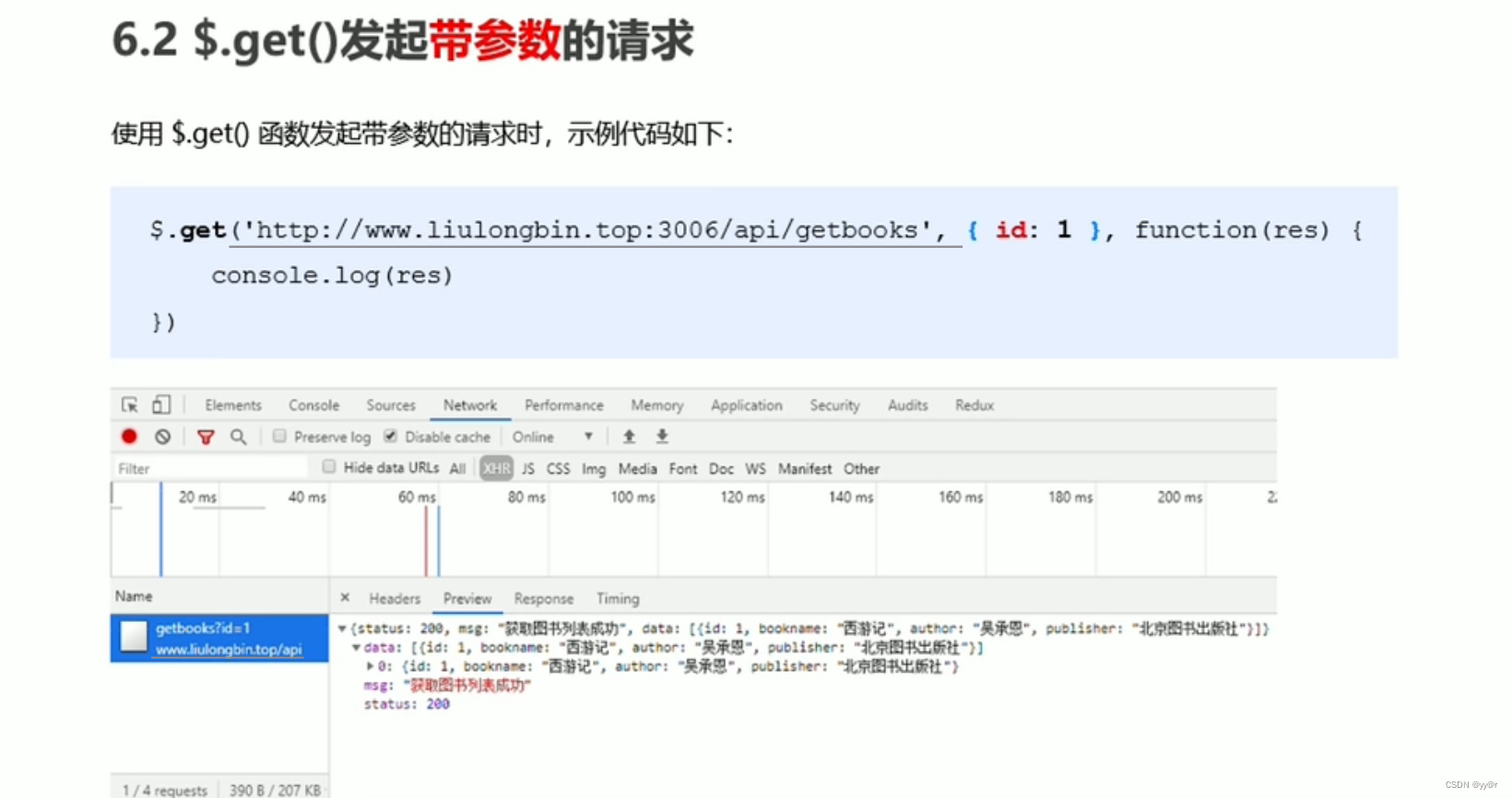Tick the Hide data URLs checkbox
Viewport: 1512px width, 798px height.
click(x=329, y=467)
